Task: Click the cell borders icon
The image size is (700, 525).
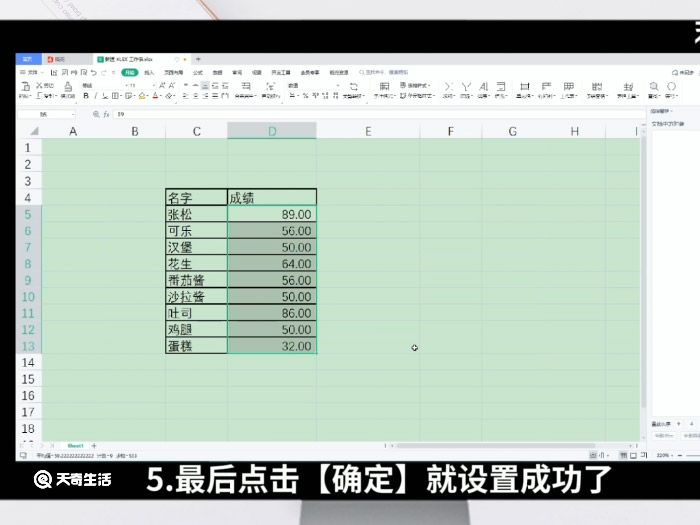Action: click(115, 96)
